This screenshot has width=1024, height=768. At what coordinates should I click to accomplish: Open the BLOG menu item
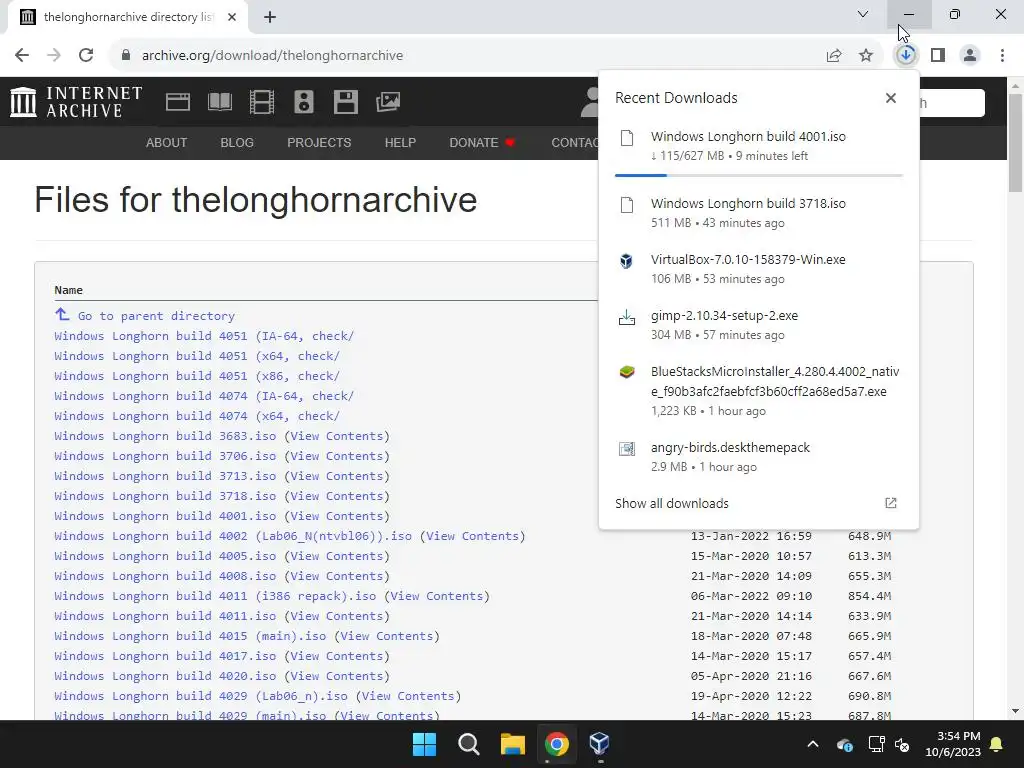[x=237, y=142]
